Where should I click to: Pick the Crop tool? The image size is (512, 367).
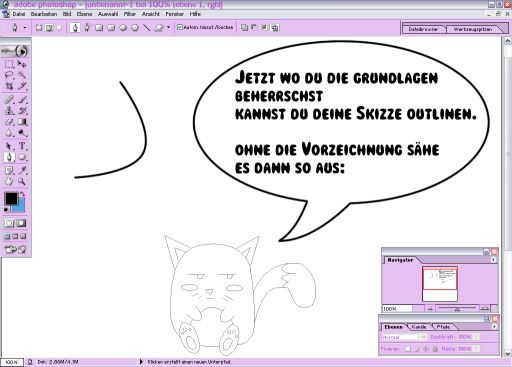(9, 86)
